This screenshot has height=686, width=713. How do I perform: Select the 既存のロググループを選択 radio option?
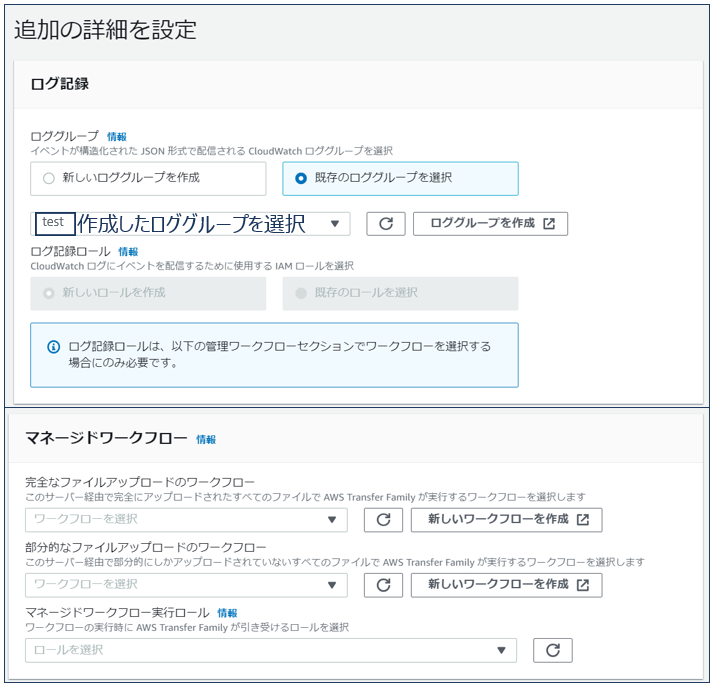coord(400,178)
